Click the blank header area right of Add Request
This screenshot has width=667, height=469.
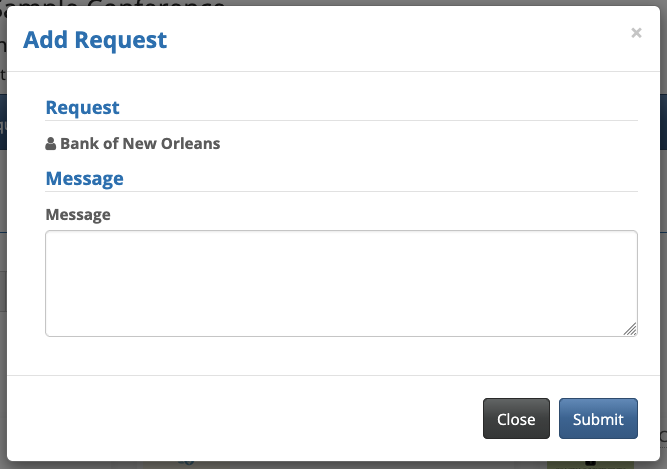(x=400, y=40)
